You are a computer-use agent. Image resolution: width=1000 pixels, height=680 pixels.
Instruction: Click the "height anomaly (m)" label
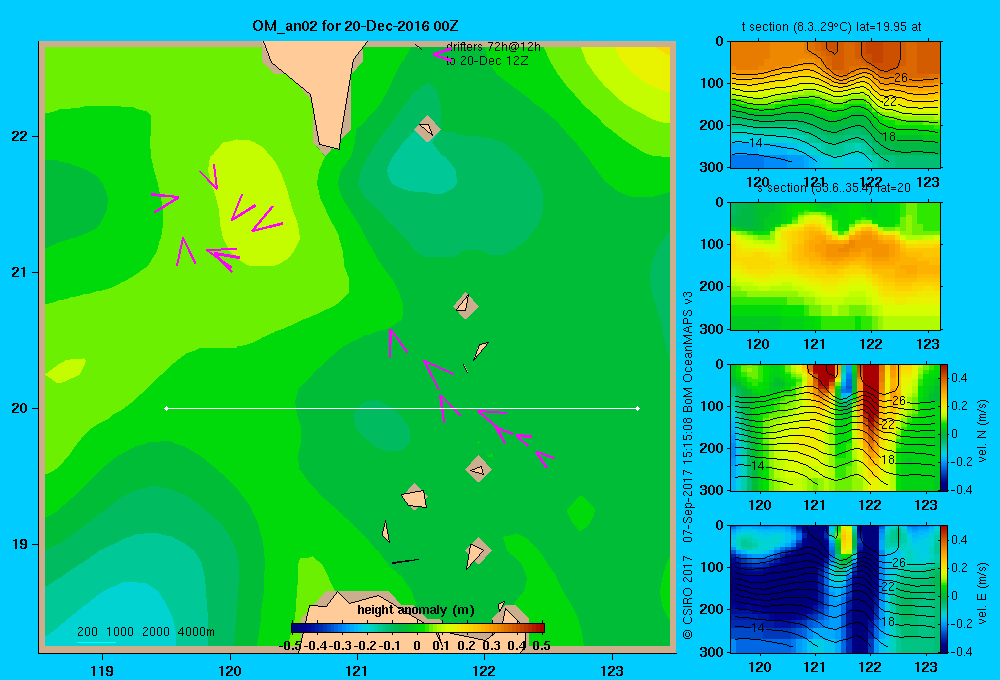click(x=416, y=610)
